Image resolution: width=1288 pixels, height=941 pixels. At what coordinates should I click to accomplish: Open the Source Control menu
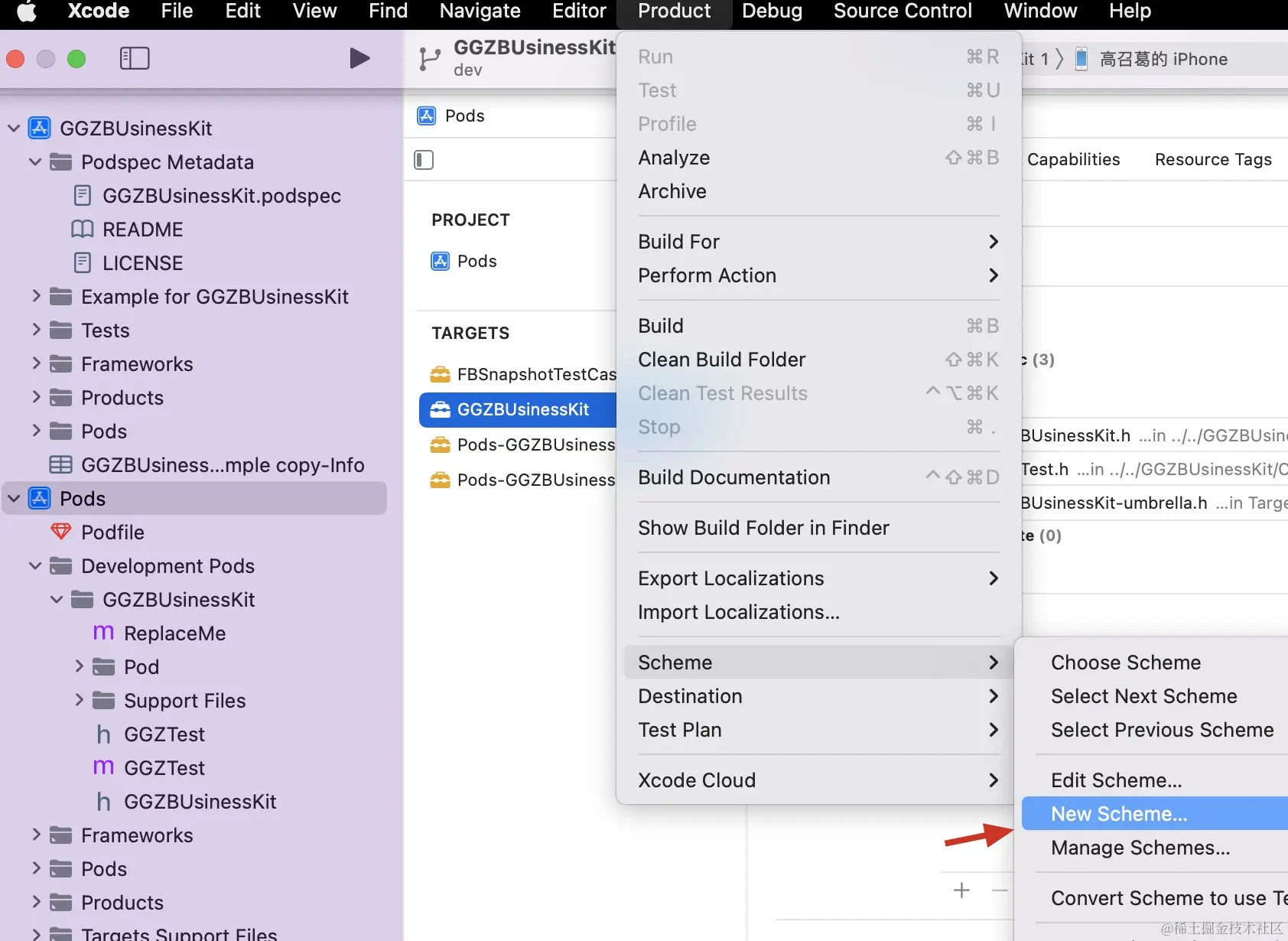point(903,11)
